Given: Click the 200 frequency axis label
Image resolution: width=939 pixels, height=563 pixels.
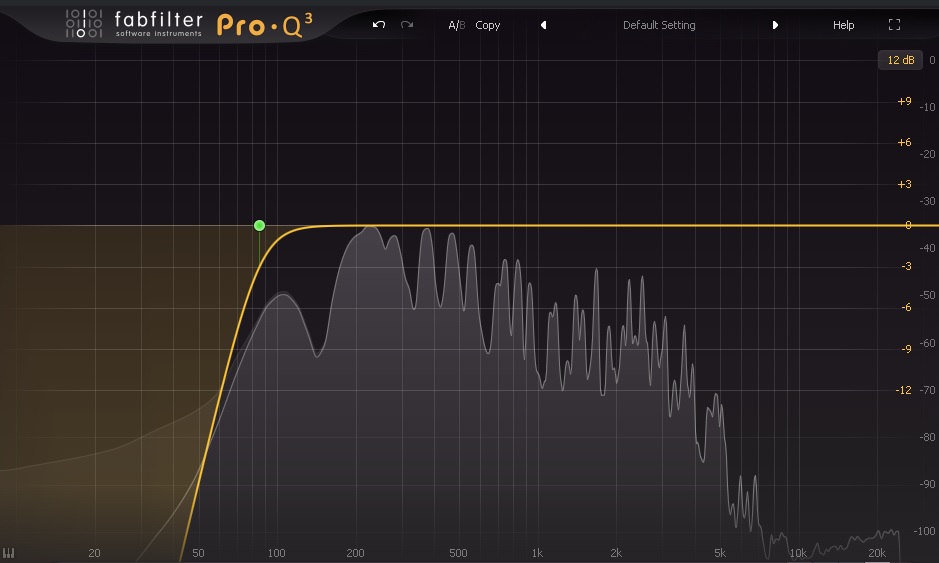Looking at the screenshot, I should coord(355,553).
